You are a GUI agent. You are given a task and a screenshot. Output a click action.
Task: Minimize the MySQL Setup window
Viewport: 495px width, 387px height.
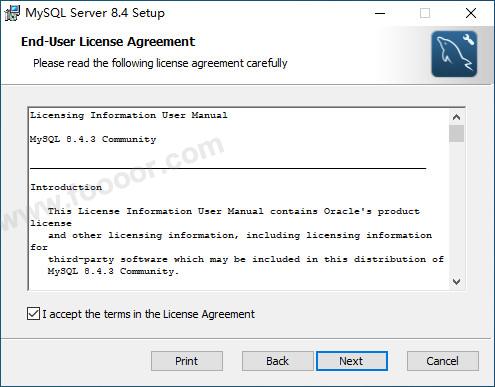380,13
